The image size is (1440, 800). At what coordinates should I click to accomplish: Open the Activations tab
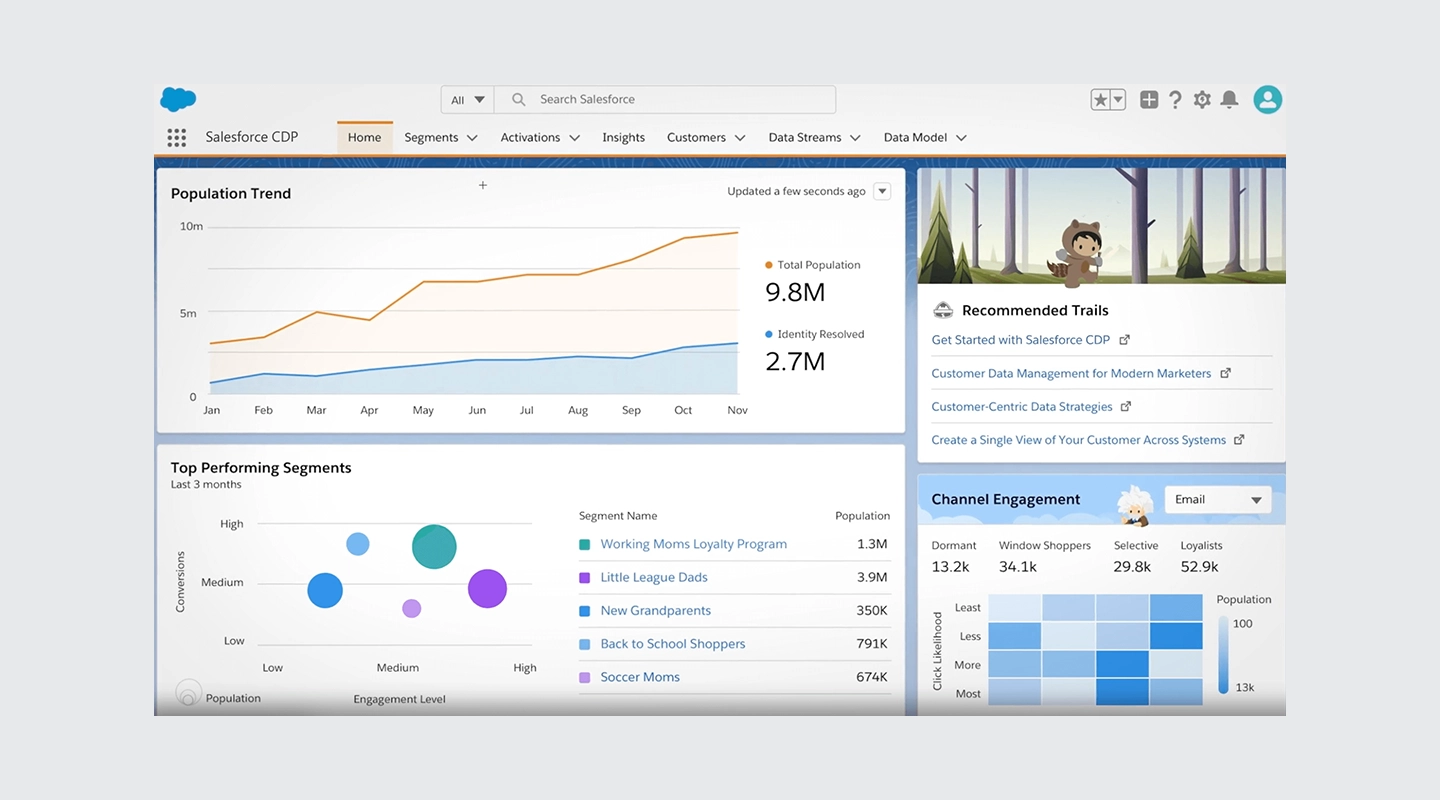[x=530, y=138]
